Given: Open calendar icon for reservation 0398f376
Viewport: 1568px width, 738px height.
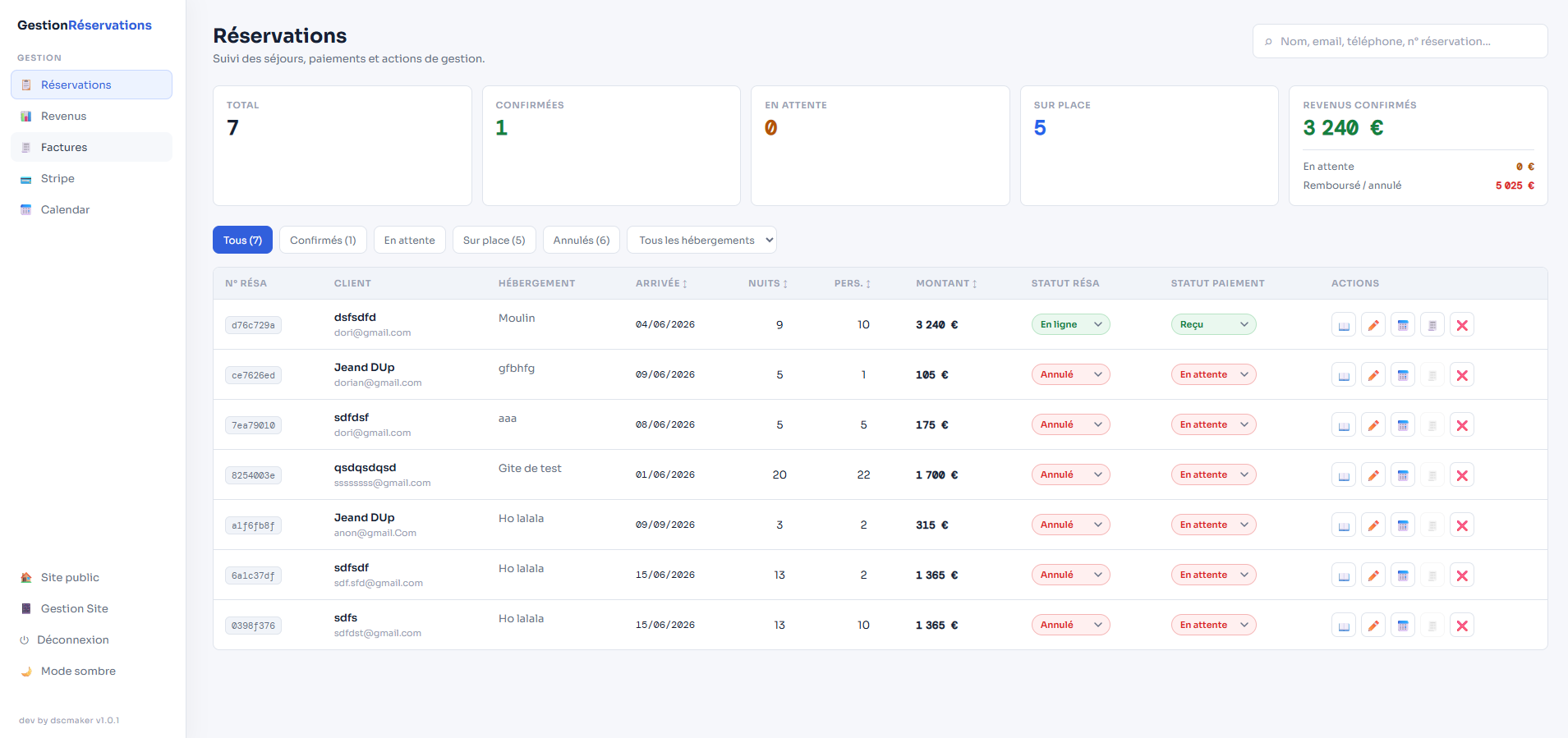Looking at the screenshot, I should (x=1403, y=626).
